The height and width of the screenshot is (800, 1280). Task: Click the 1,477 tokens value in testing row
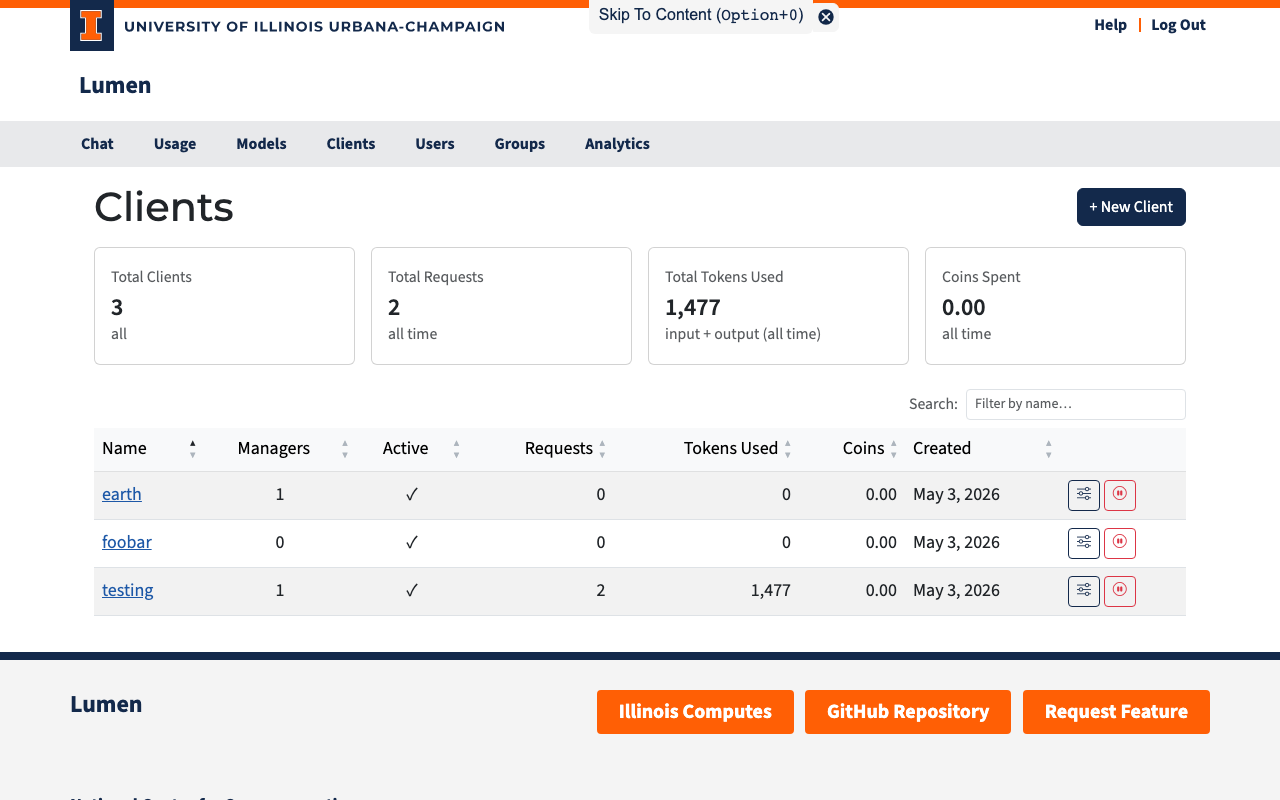[771, 590]
